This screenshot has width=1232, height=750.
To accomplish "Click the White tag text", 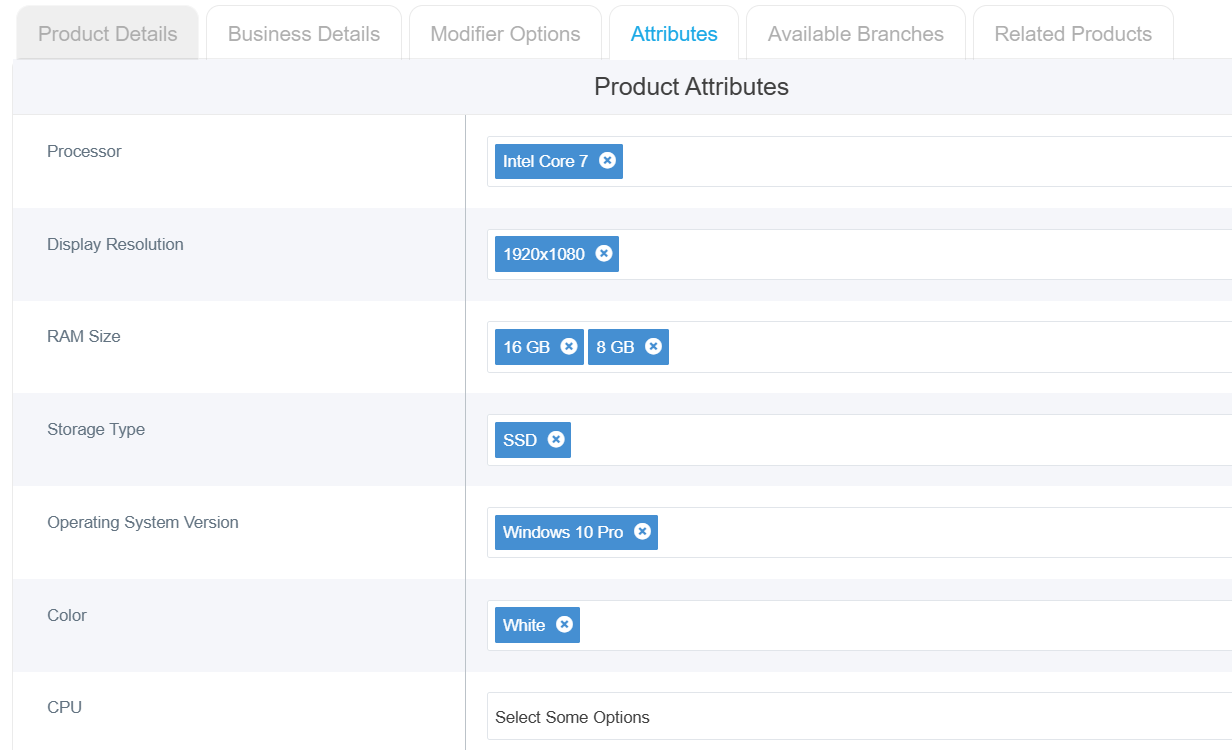I will pos(524,625).
